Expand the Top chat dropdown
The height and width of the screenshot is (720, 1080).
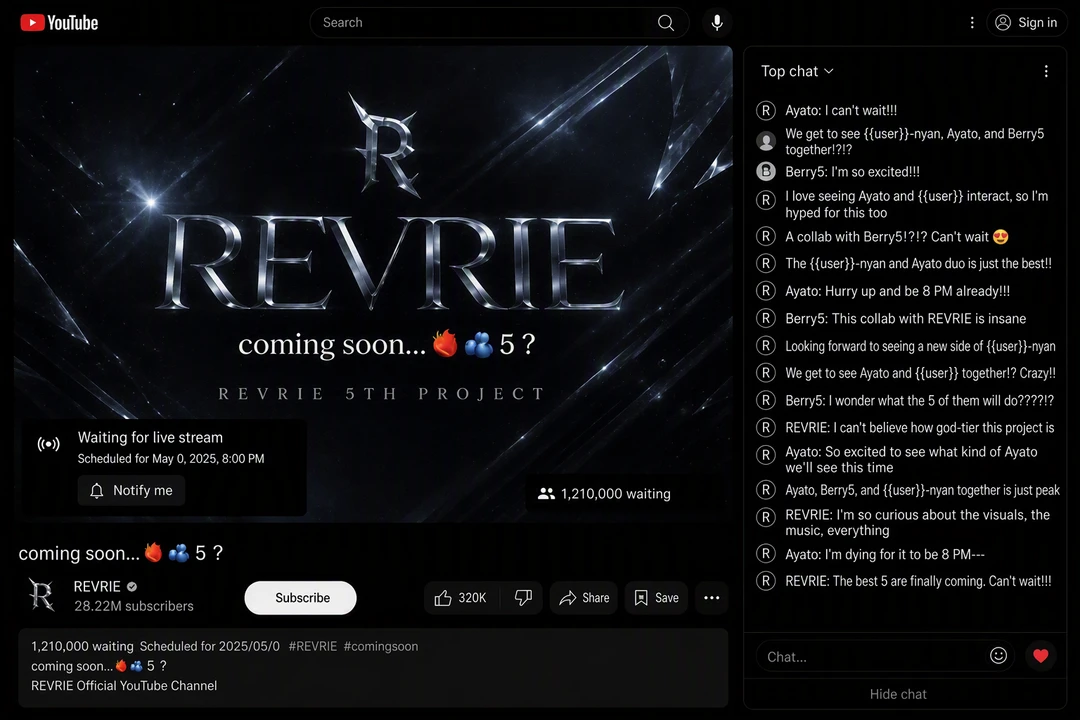point(797,71)
